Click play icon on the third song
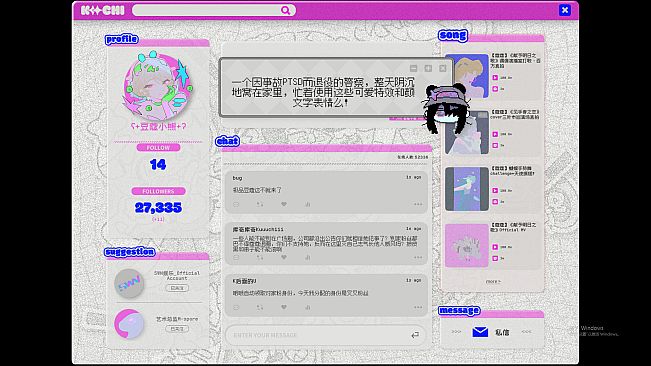Viewport: 651px width, 366px height. click(495, 190)
